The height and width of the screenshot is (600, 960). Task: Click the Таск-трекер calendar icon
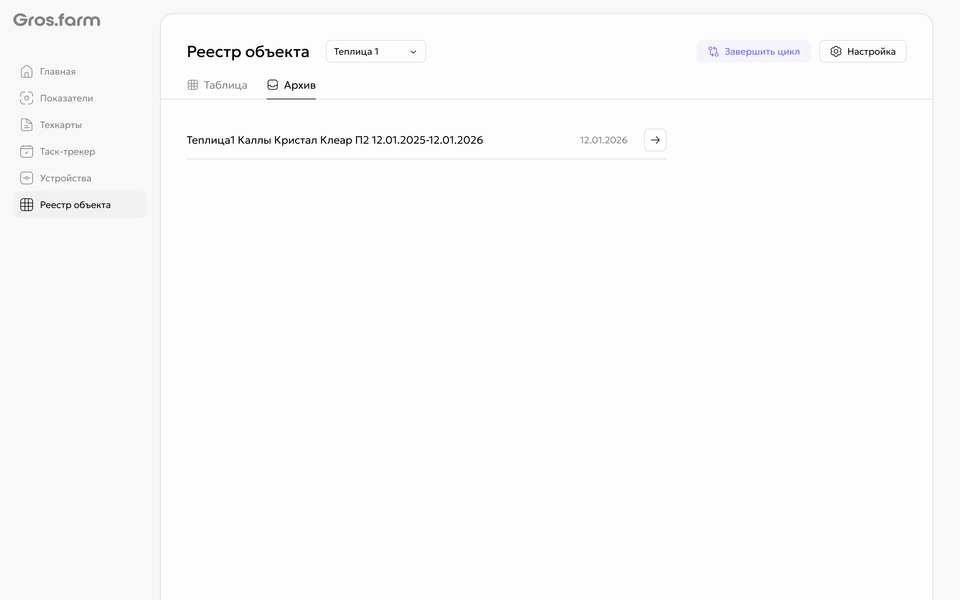point(26,151)
